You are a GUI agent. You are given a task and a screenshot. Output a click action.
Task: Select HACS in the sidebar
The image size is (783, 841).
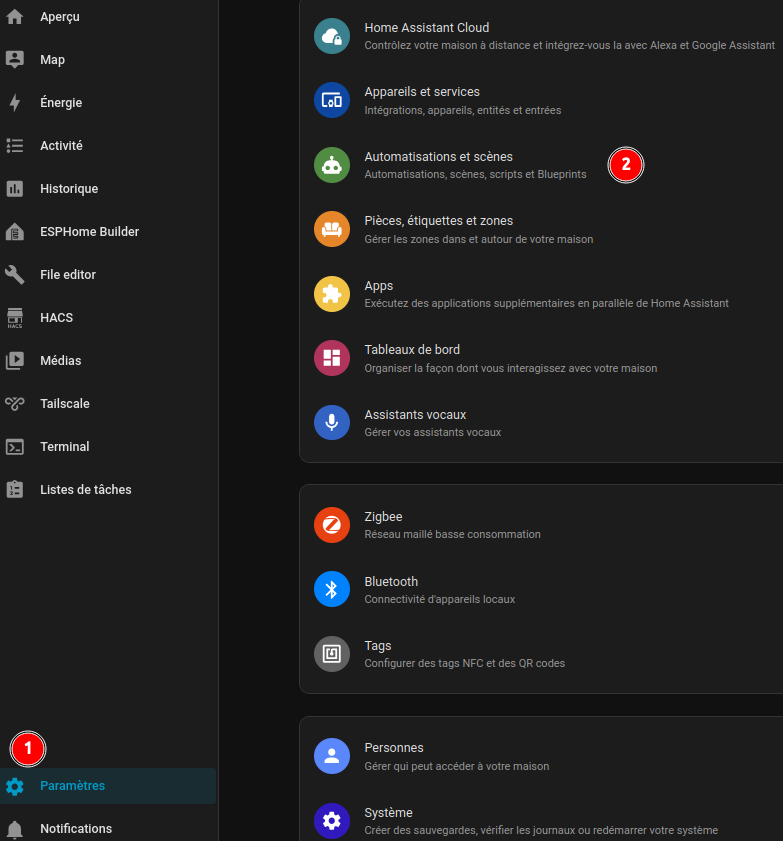[108, 318]
